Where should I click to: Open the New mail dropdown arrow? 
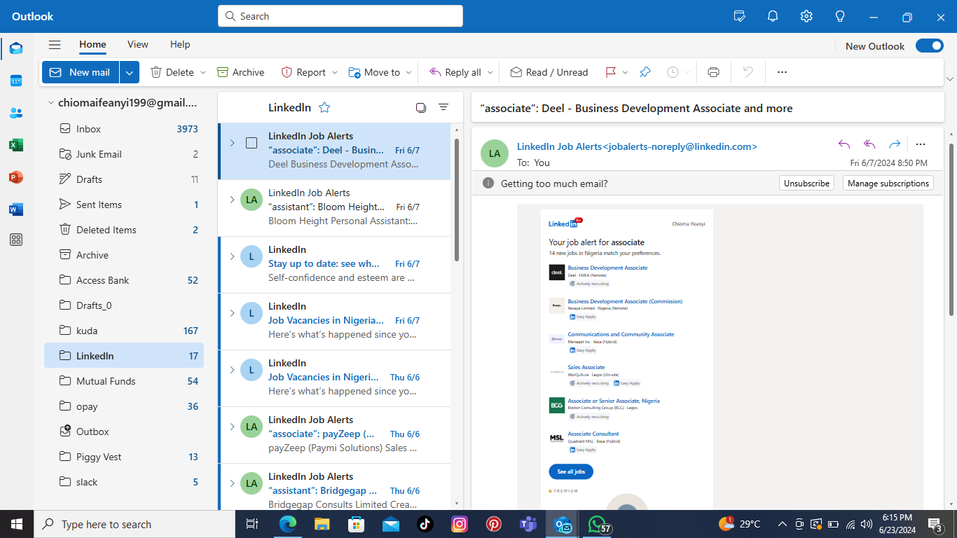click(129, 72)
